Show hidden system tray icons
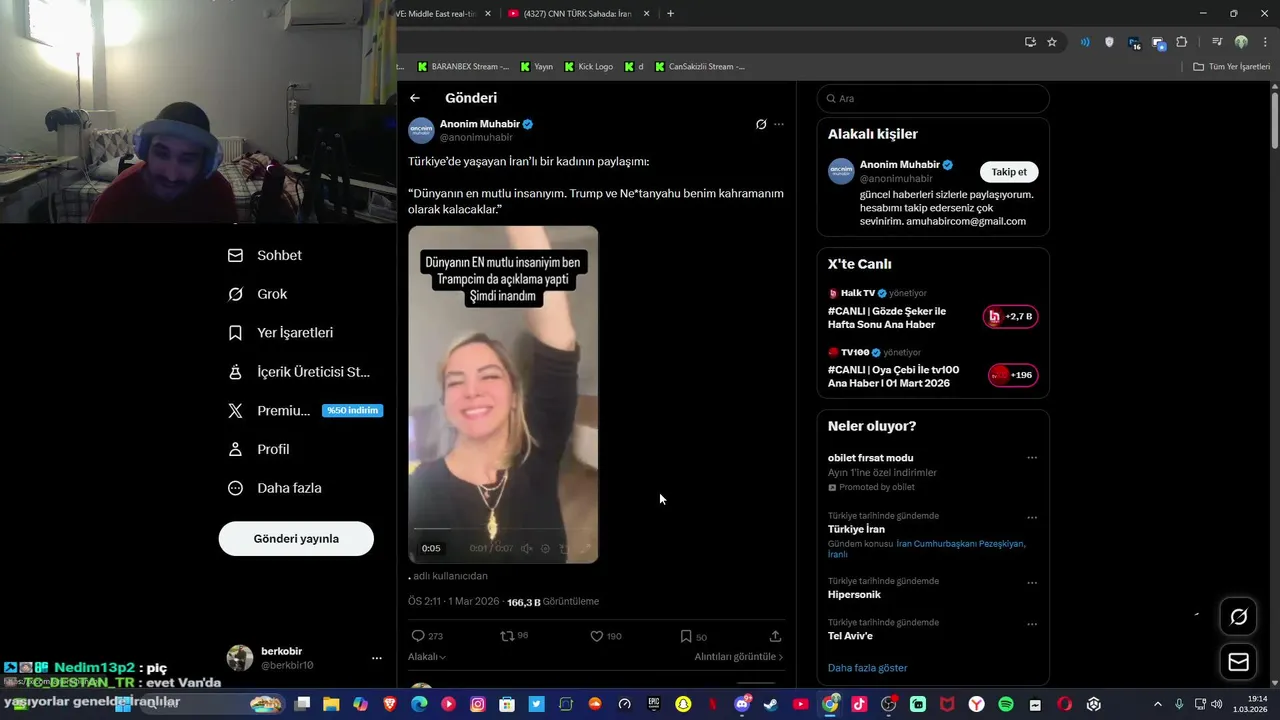Screen dimensions: 1280x720 (1158, 704)
